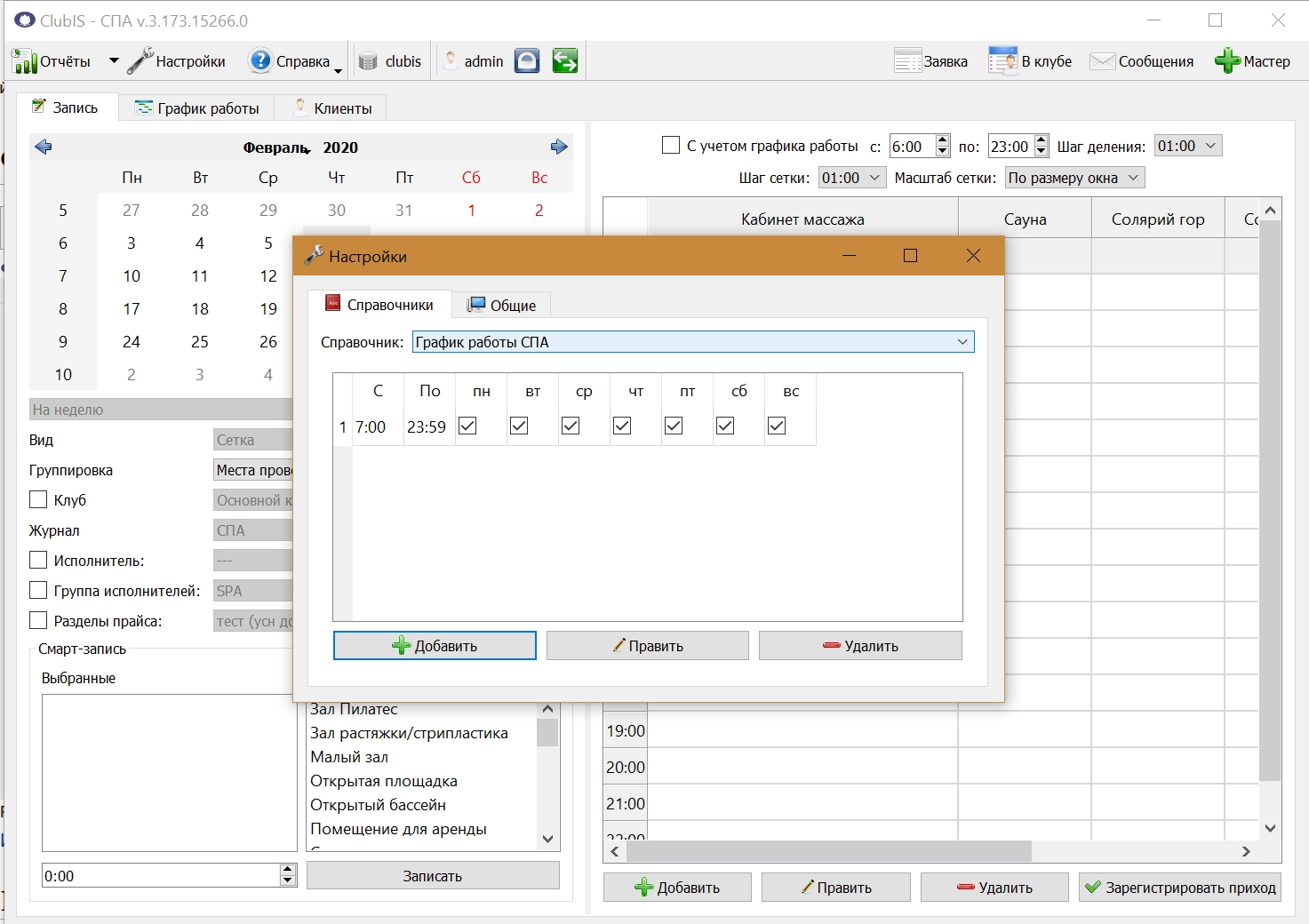Click the lock icon next to admin

(x=527, y=60)
